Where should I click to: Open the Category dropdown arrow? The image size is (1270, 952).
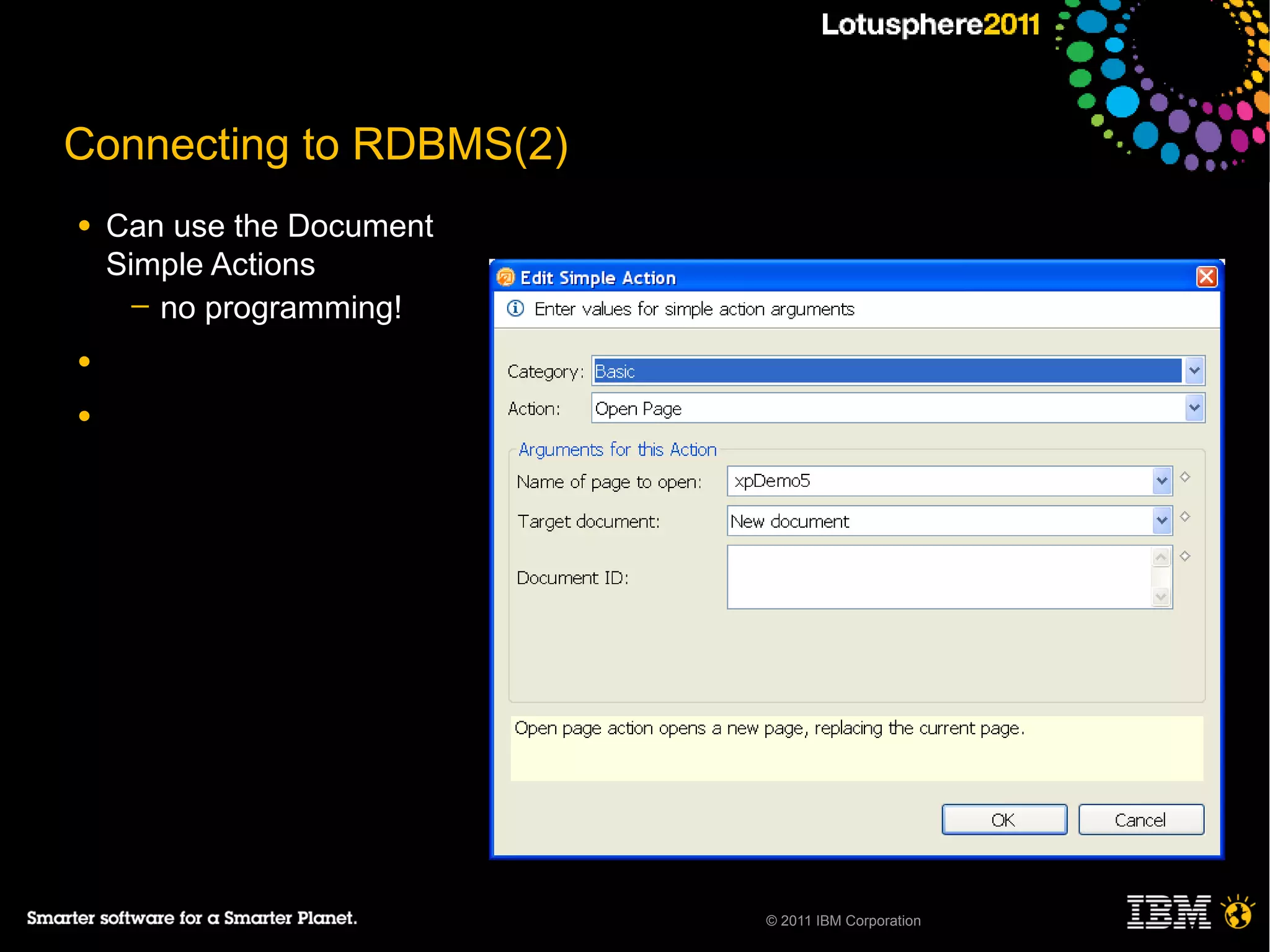coord(1194,371)
